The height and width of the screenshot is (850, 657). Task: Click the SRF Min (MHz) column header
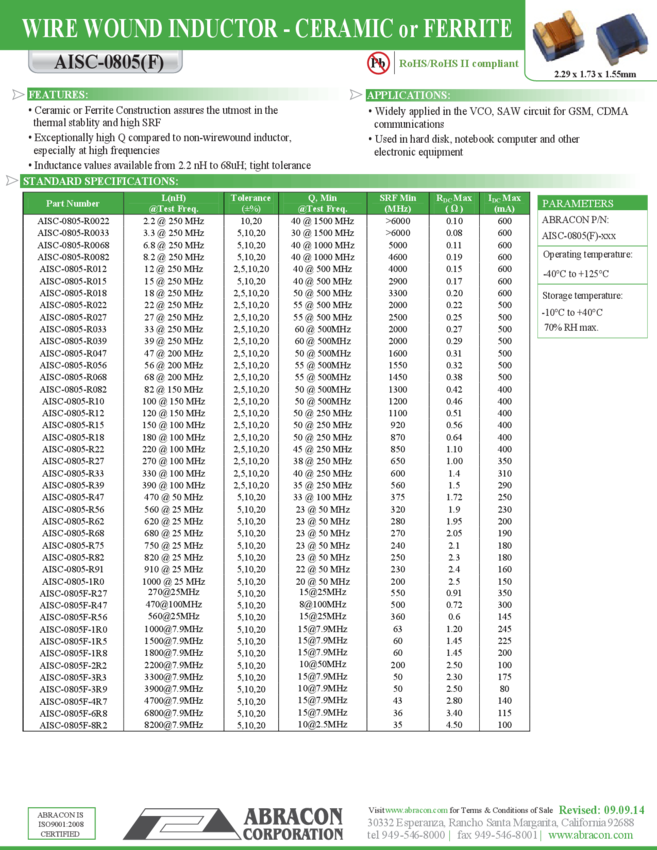398,203
